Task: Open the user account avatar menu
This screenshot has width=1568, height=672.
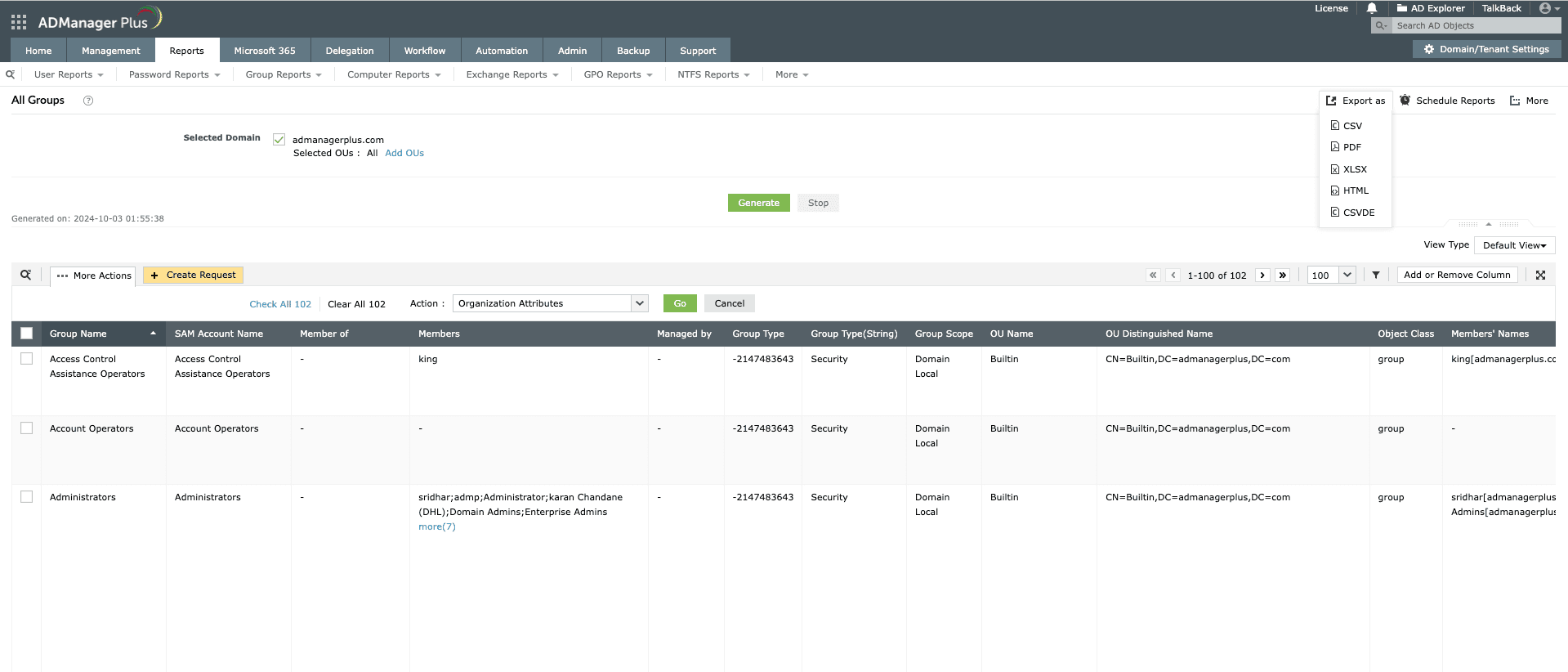Action: tap(1549, 8)
